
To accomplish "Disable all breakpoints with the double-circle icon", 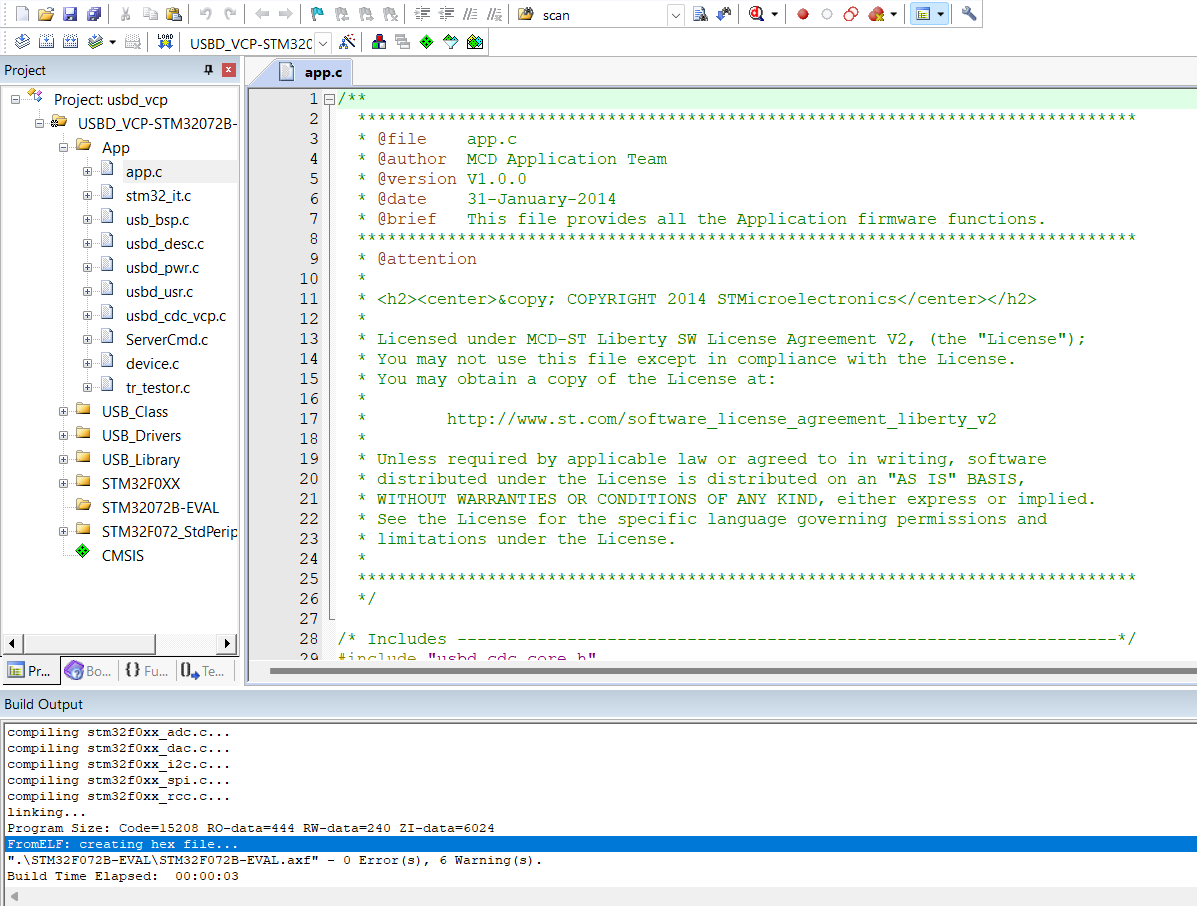I will (850, 15).
